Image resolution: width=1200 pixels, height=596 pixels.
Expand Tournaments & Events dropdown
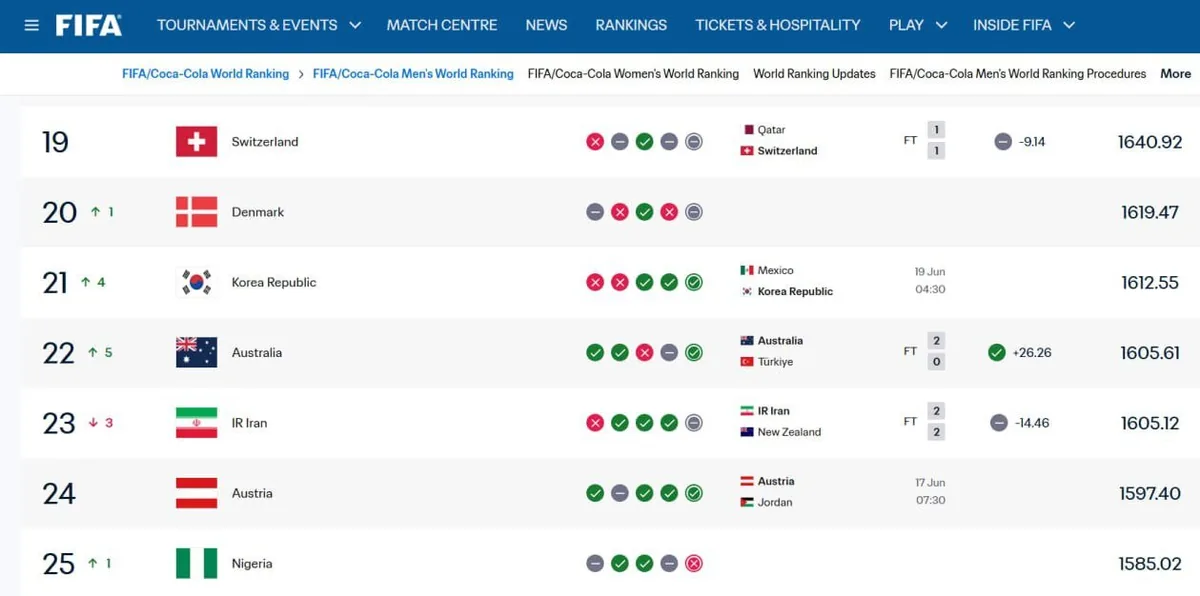coord(258,25)
